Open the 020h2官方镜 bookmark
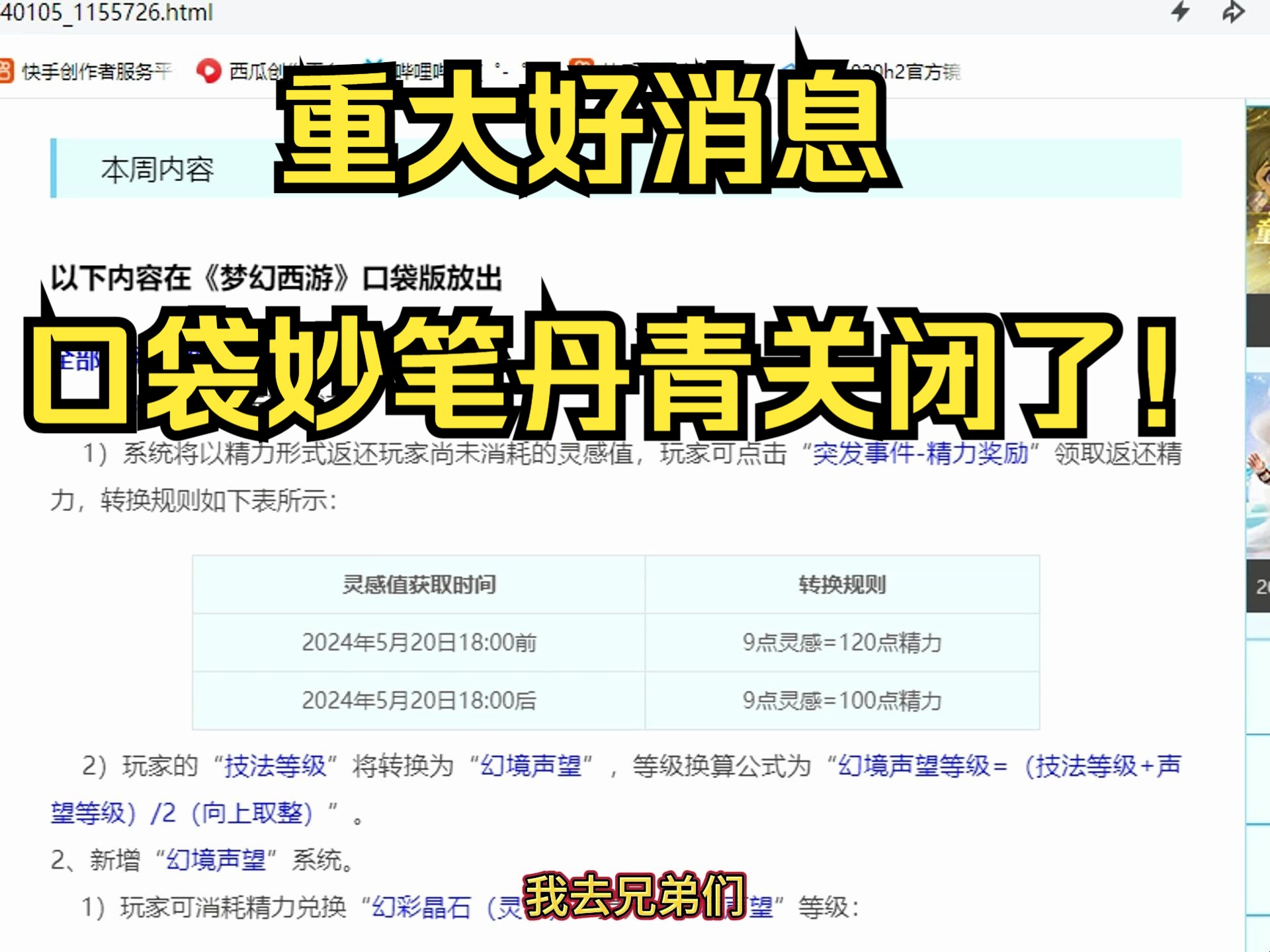The width and height of the screenshot is (1270, 952). click(905, 71)
